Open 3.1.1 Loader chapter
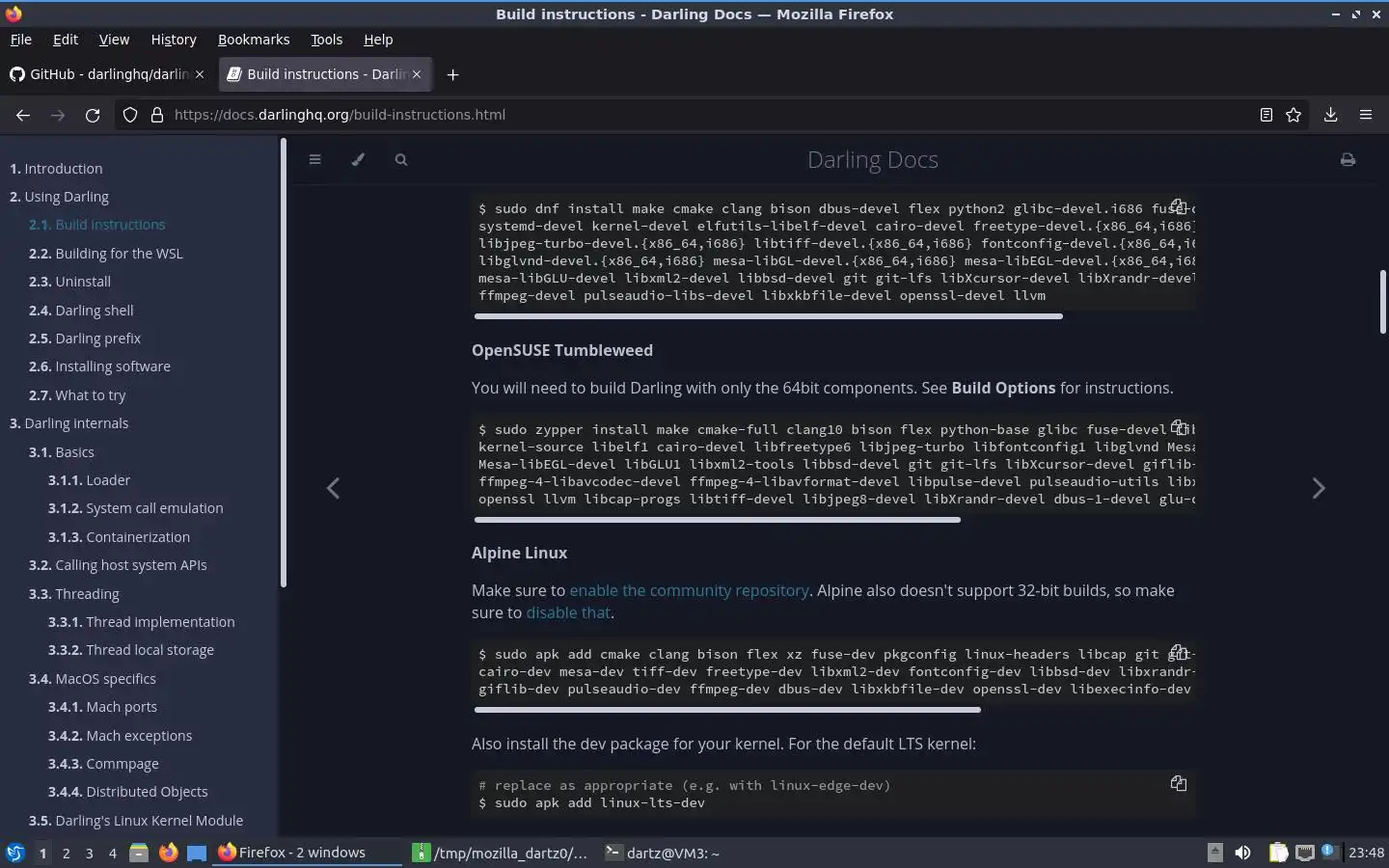 coord(89,480)
